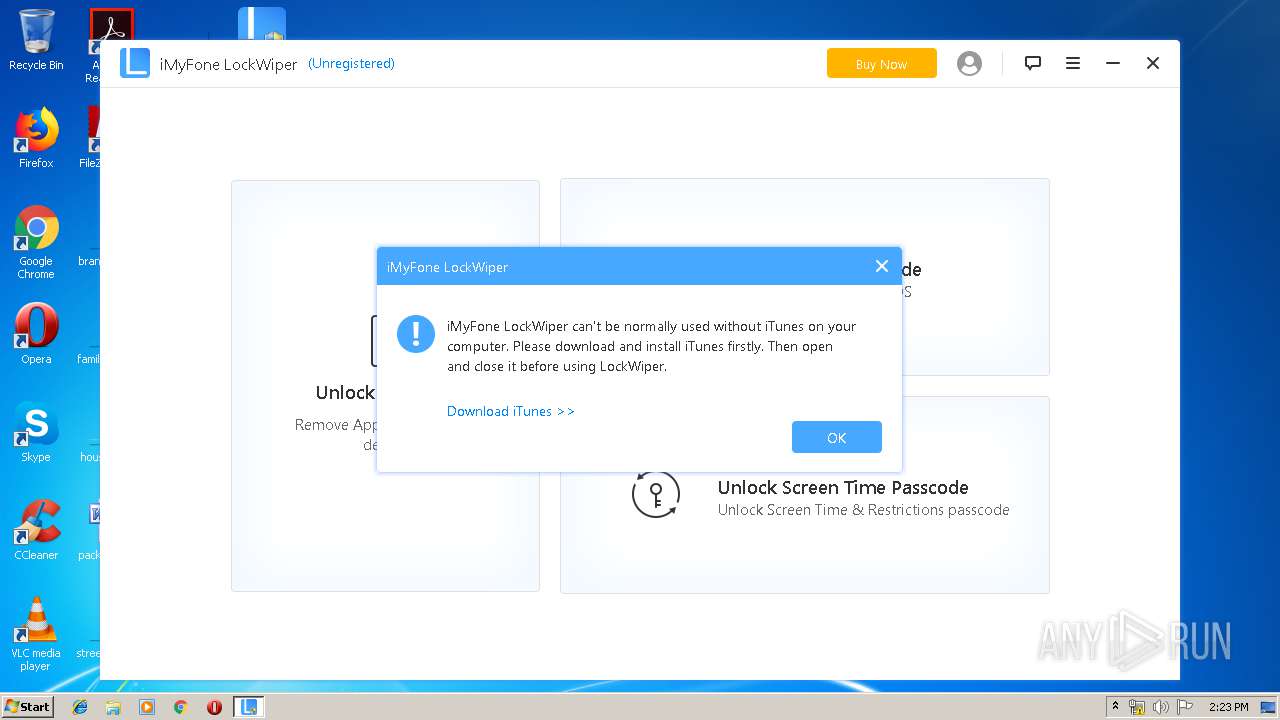
Task: Launch VLC media player from the desktop
Action: [36, 634]
